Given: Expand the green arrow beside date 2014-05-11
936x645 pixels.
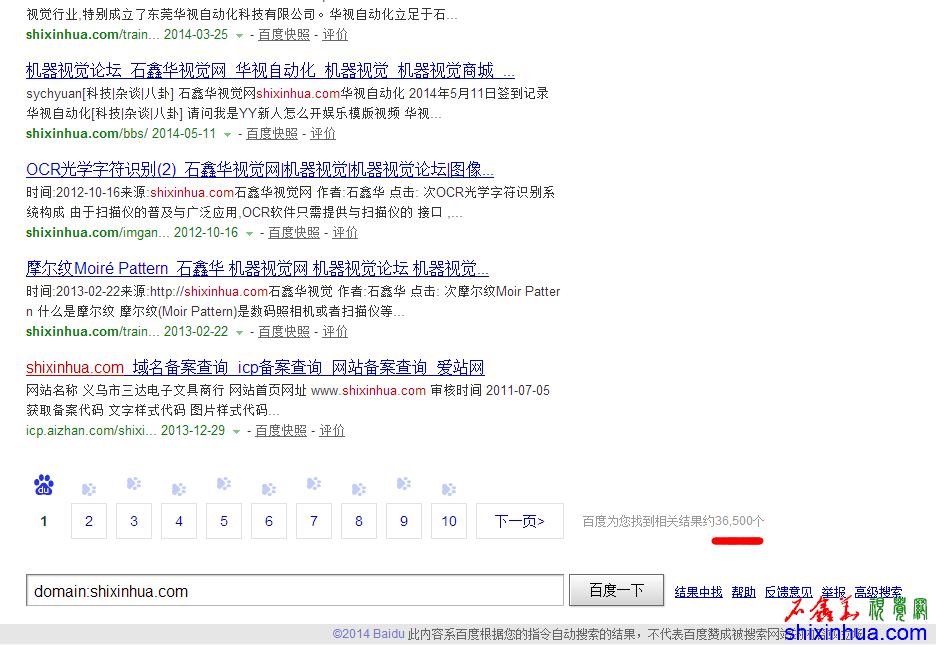Looking at the screenshot, I should (x=227, y=134).
